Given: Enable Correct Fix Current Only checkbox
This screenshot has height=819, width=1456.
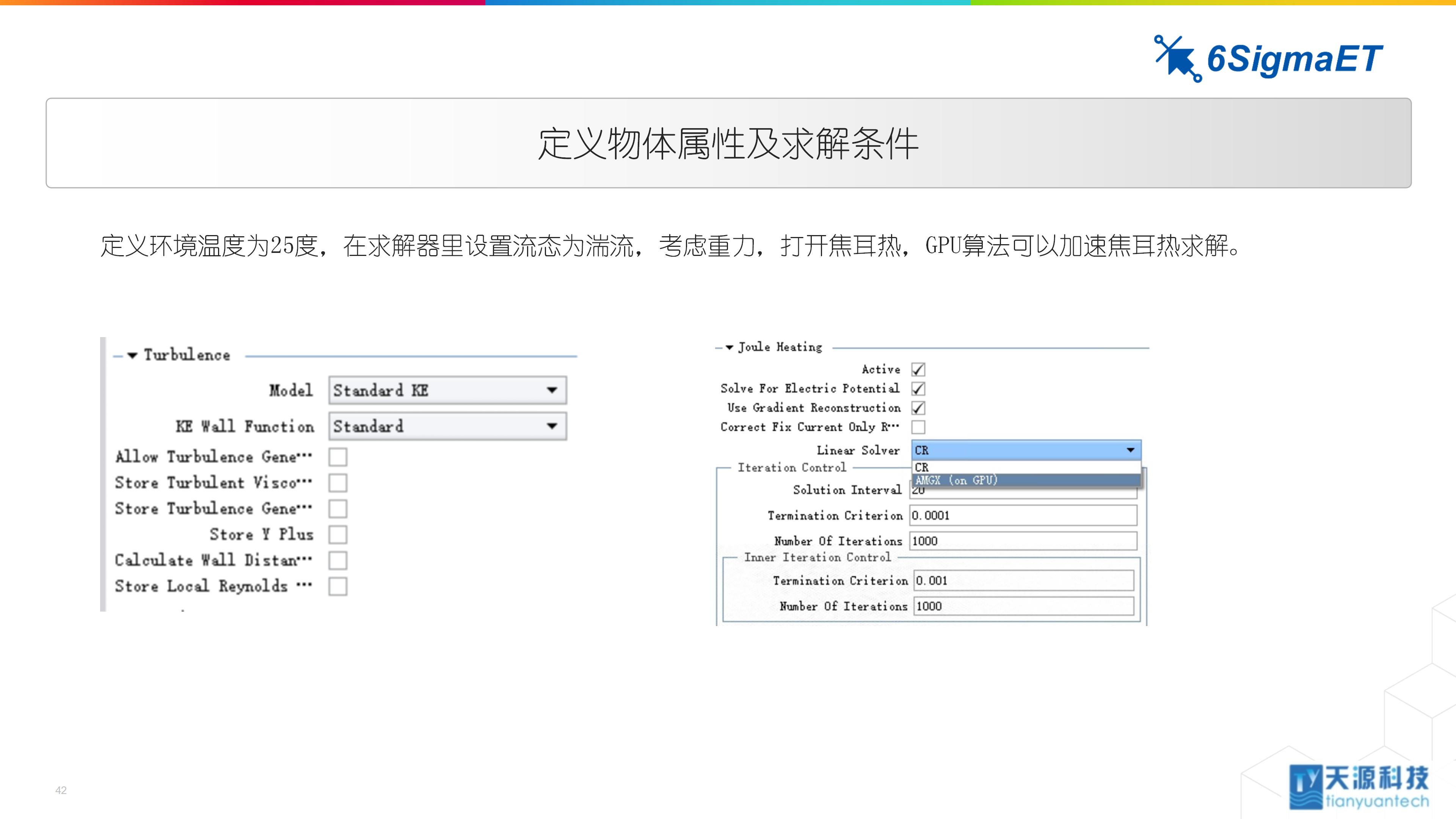Looking at the screenshot, I should point(918,427).
